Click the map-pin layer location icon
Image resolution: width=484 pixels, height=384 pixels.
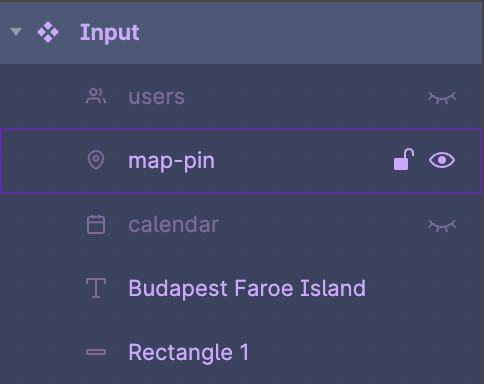point(96,160)
